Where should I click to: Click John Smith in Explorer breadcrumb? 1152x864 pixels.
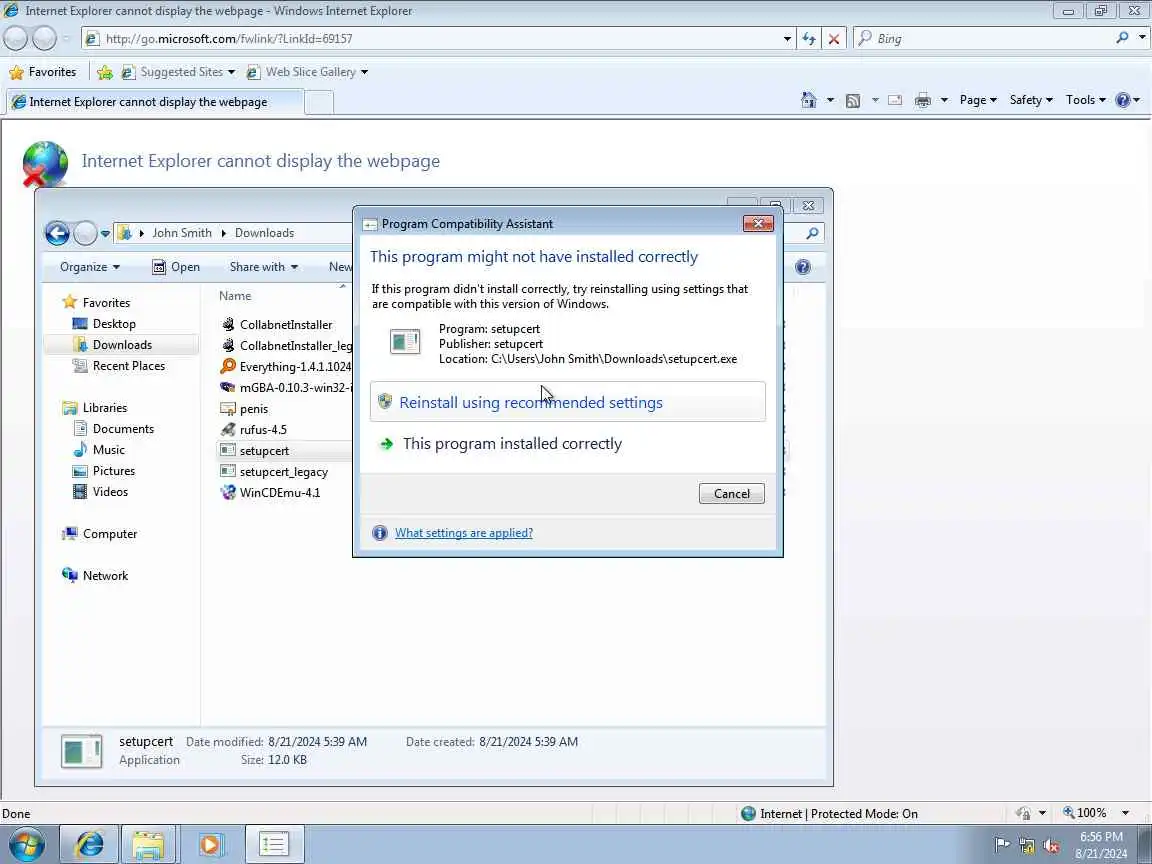coord(181,233)
